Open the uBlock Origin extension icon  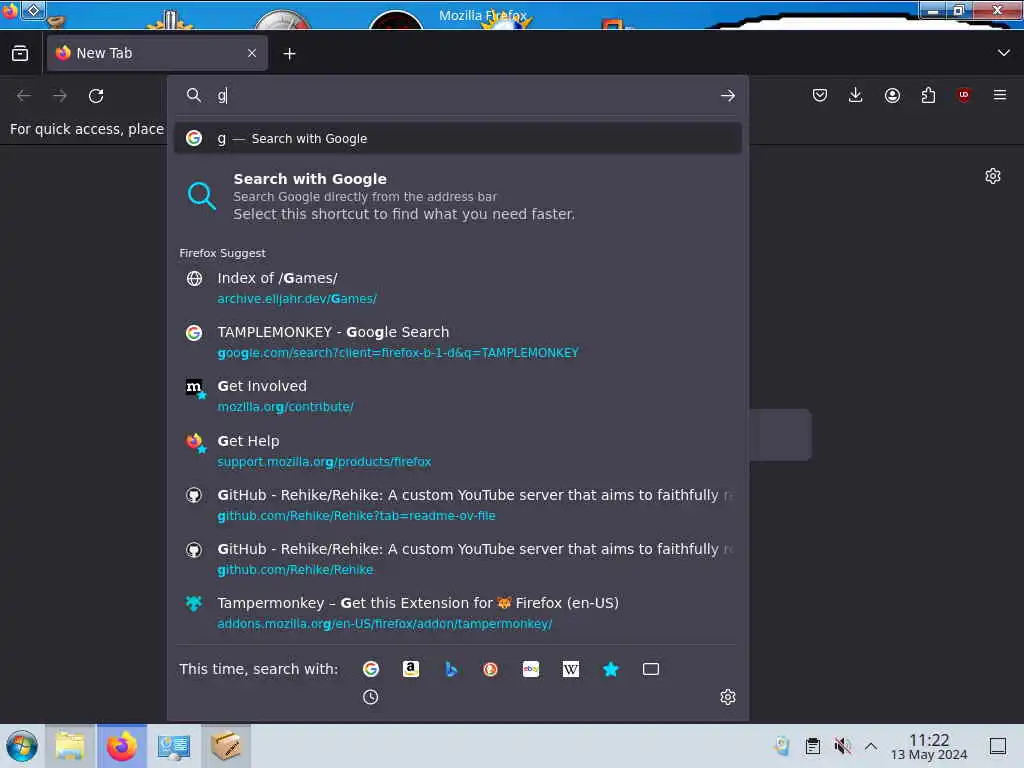[x=963, y=95]
